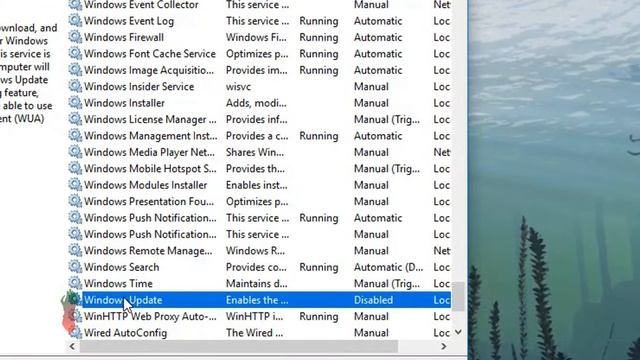Click 'Enables the ...' description of Windows Update
640x360 pixels.
click(257, 300)
